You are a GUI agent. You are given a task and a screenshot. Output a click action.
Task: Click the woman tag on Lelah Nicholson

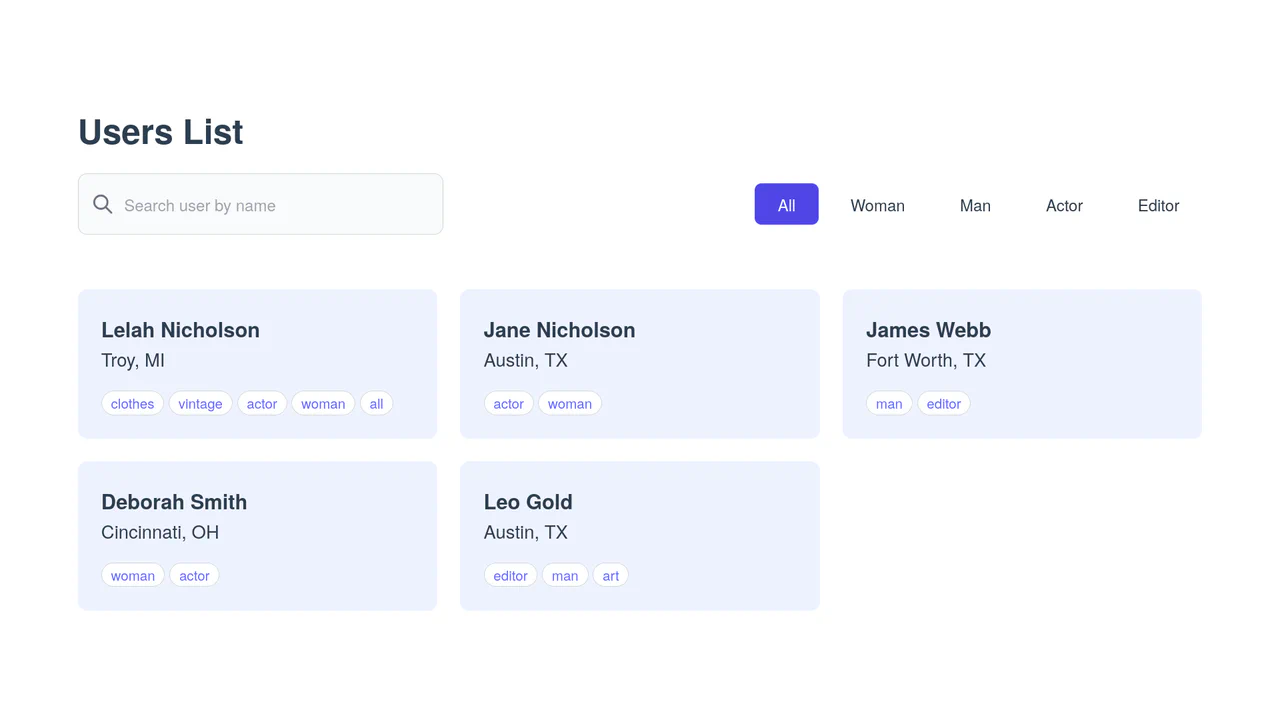tap(323, 404)
